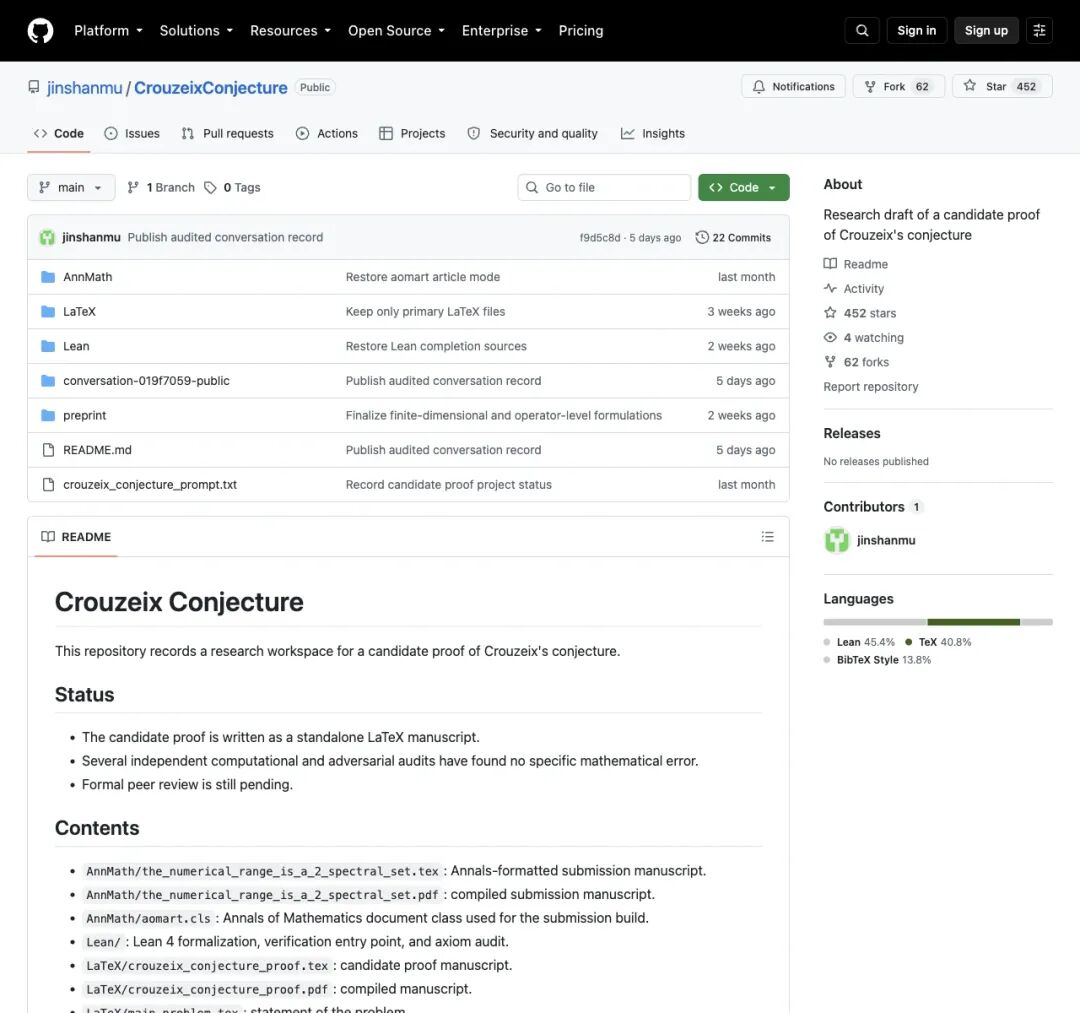The image size is (1080, 1013).
Task: Open the 'Restore aomart article mode' commit message
Action: [423, 277]
